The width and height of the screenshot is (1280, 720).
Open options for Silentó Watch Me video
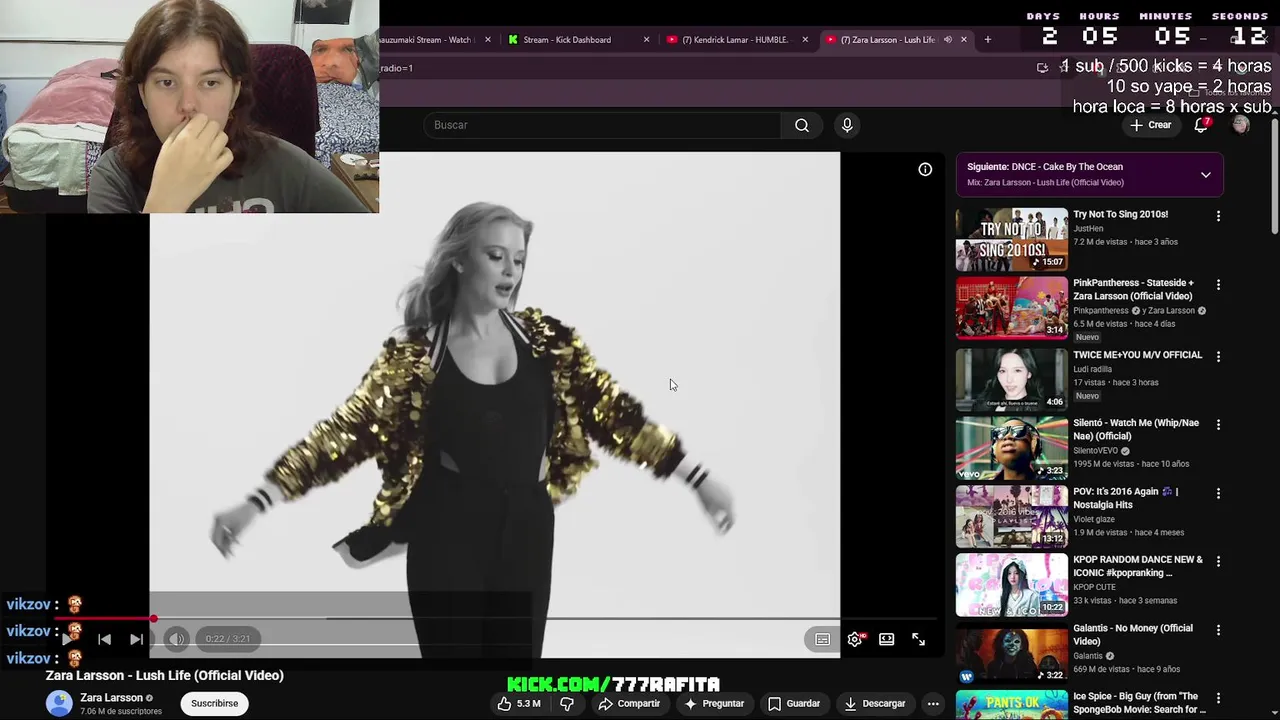1218,425
